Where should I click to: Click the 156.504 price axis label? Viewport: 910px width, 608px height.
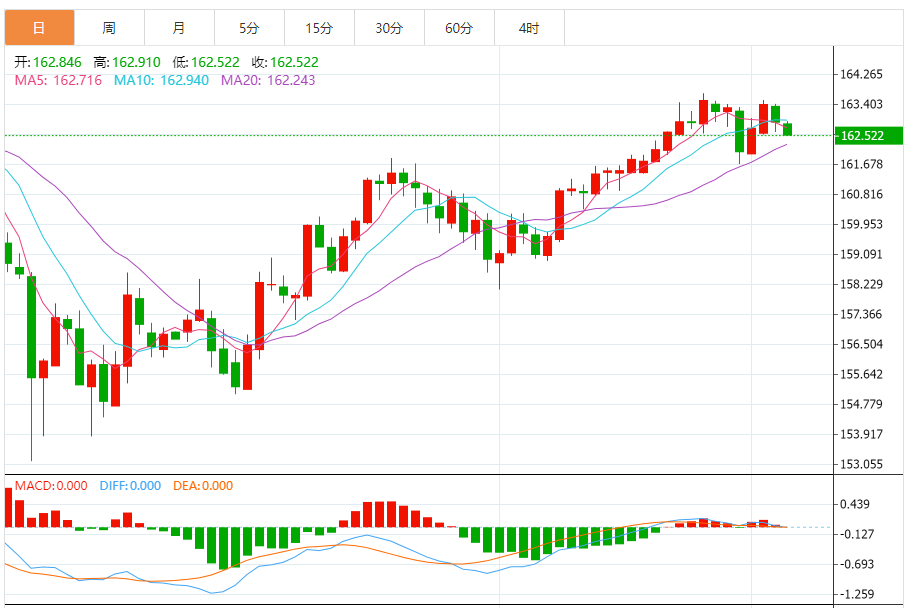pos(861,344)
